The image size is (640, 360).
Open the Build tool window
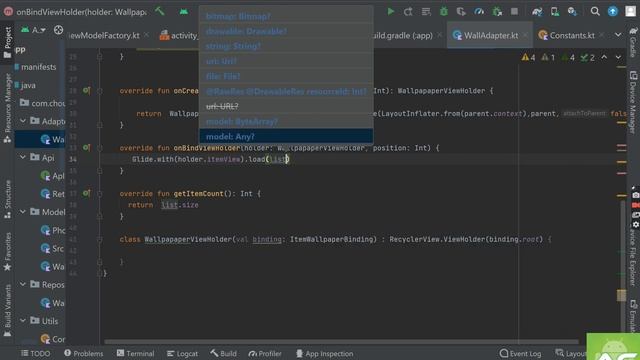point(224,353)
